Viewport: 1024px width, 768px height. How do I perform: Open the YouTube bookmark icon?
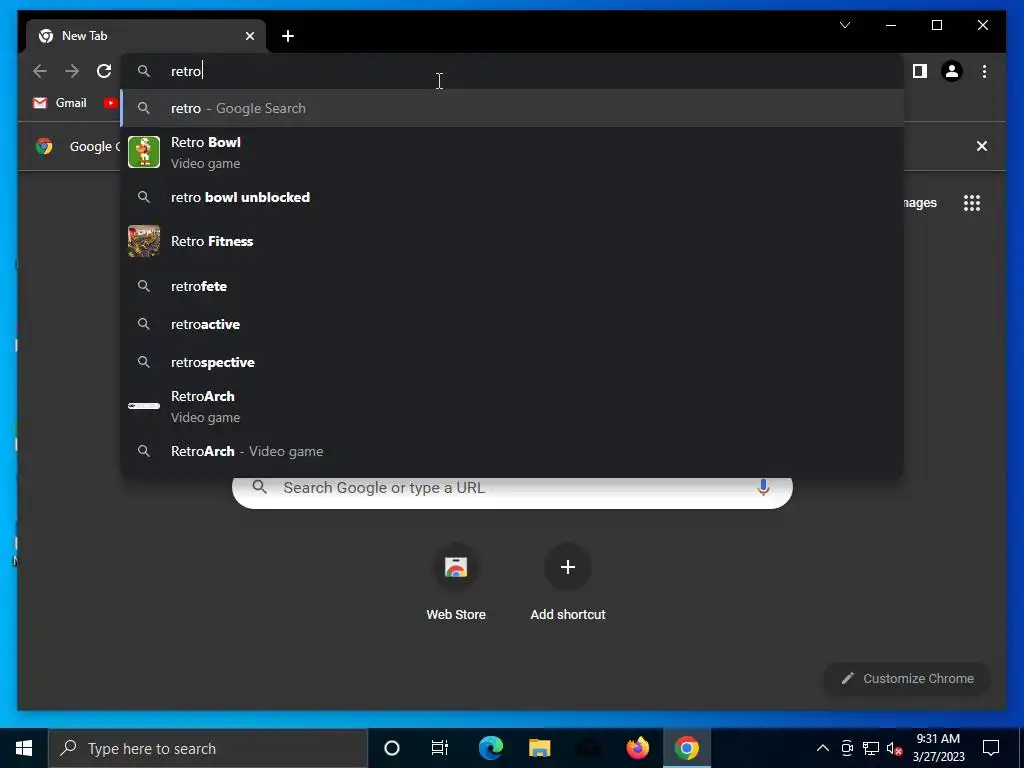pyautogui.click(x=110, y=103)
